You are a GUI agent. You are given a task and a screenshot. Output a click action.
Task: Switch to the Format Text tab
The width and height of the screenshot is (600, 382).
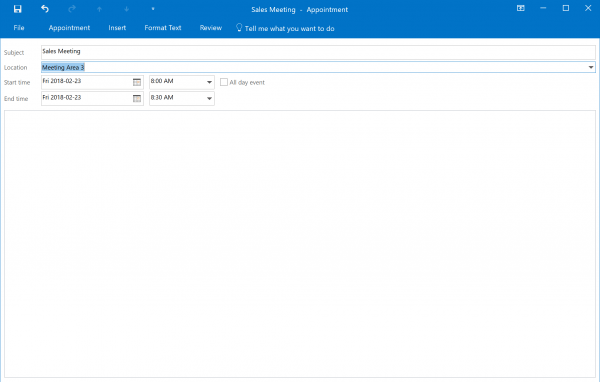pos(163,28)
